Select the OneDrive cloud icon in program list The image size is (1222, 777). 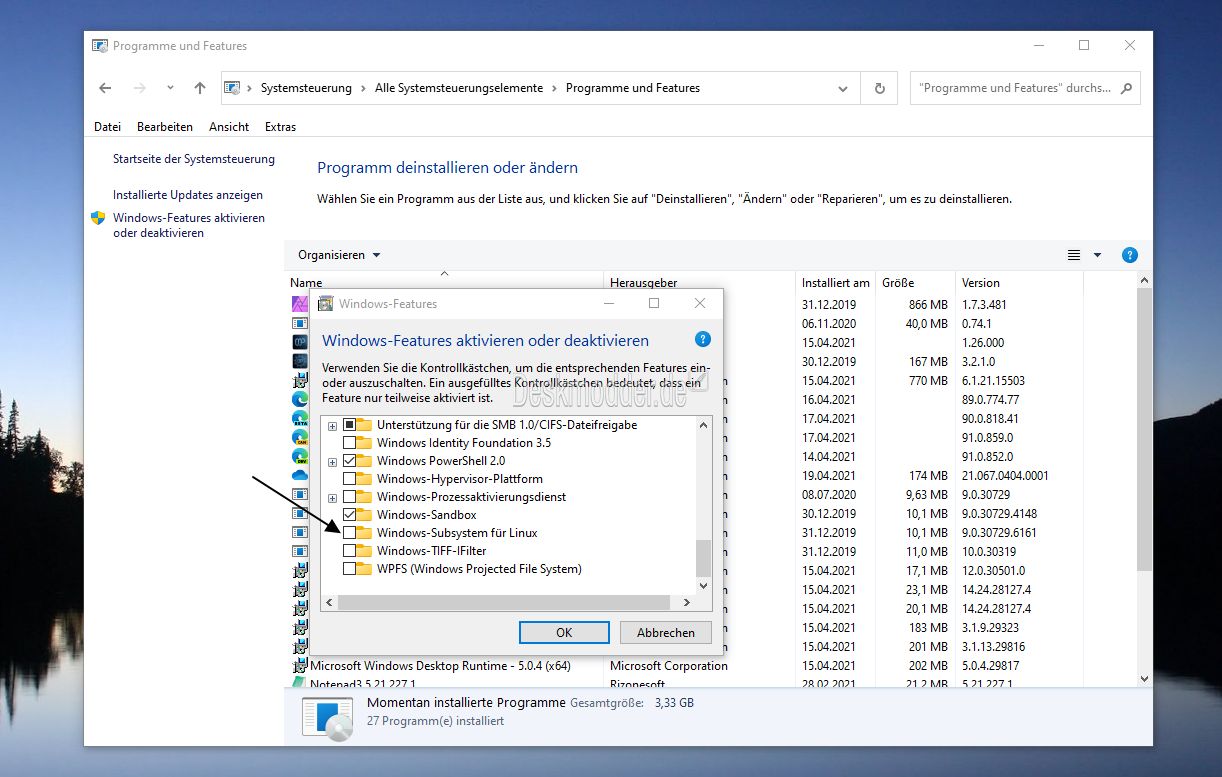[300, 475]
